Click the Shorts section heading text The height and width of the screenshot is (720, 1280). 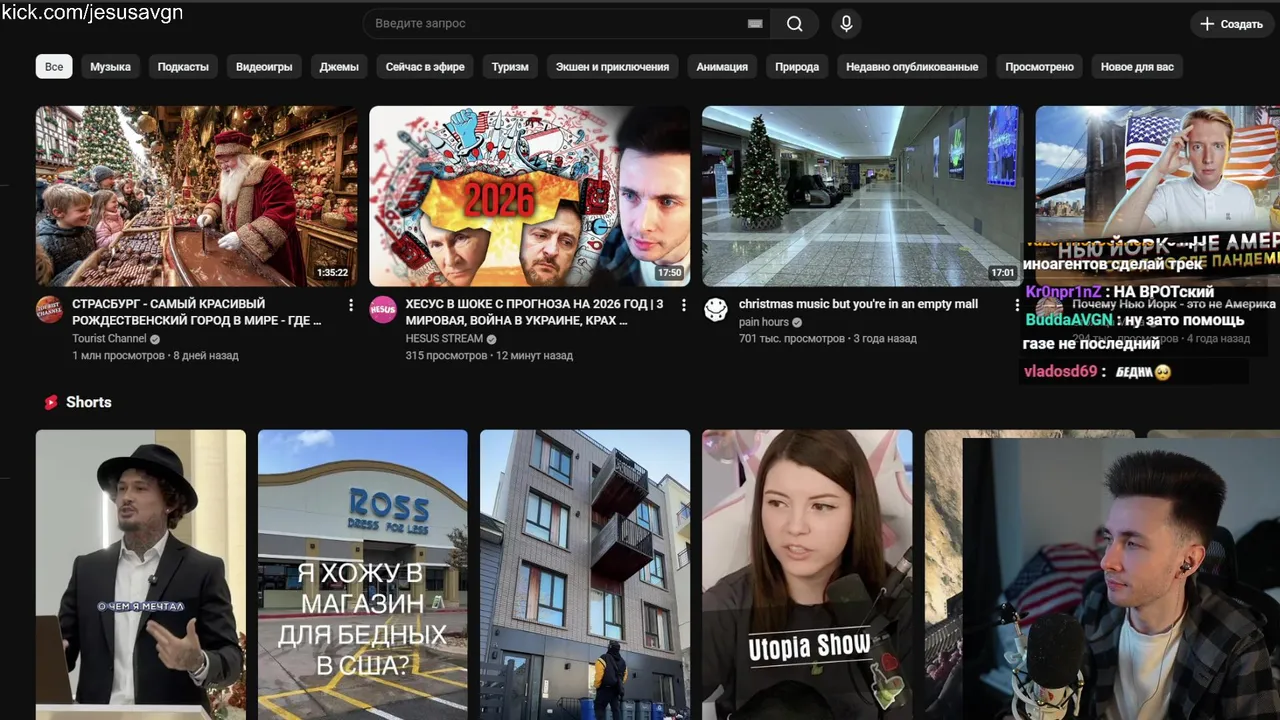[89, 402]
